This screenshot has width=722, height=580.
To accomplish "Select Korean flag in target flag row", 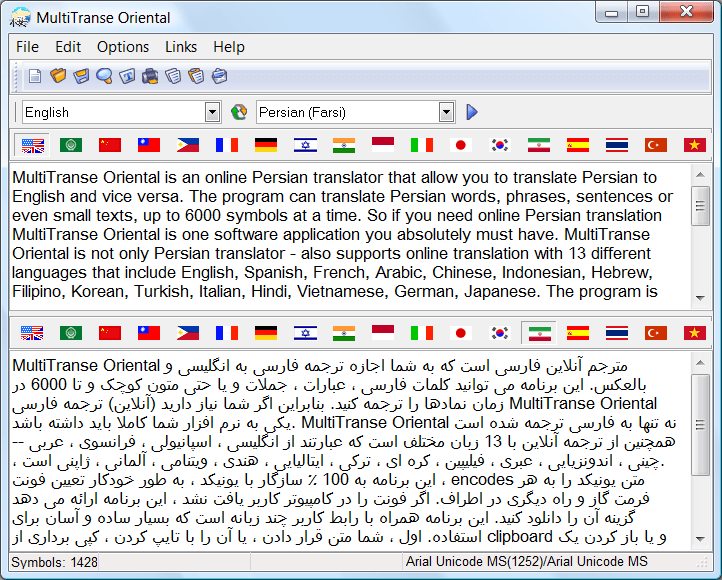I will pyautogui.click(x=500, y=333).
